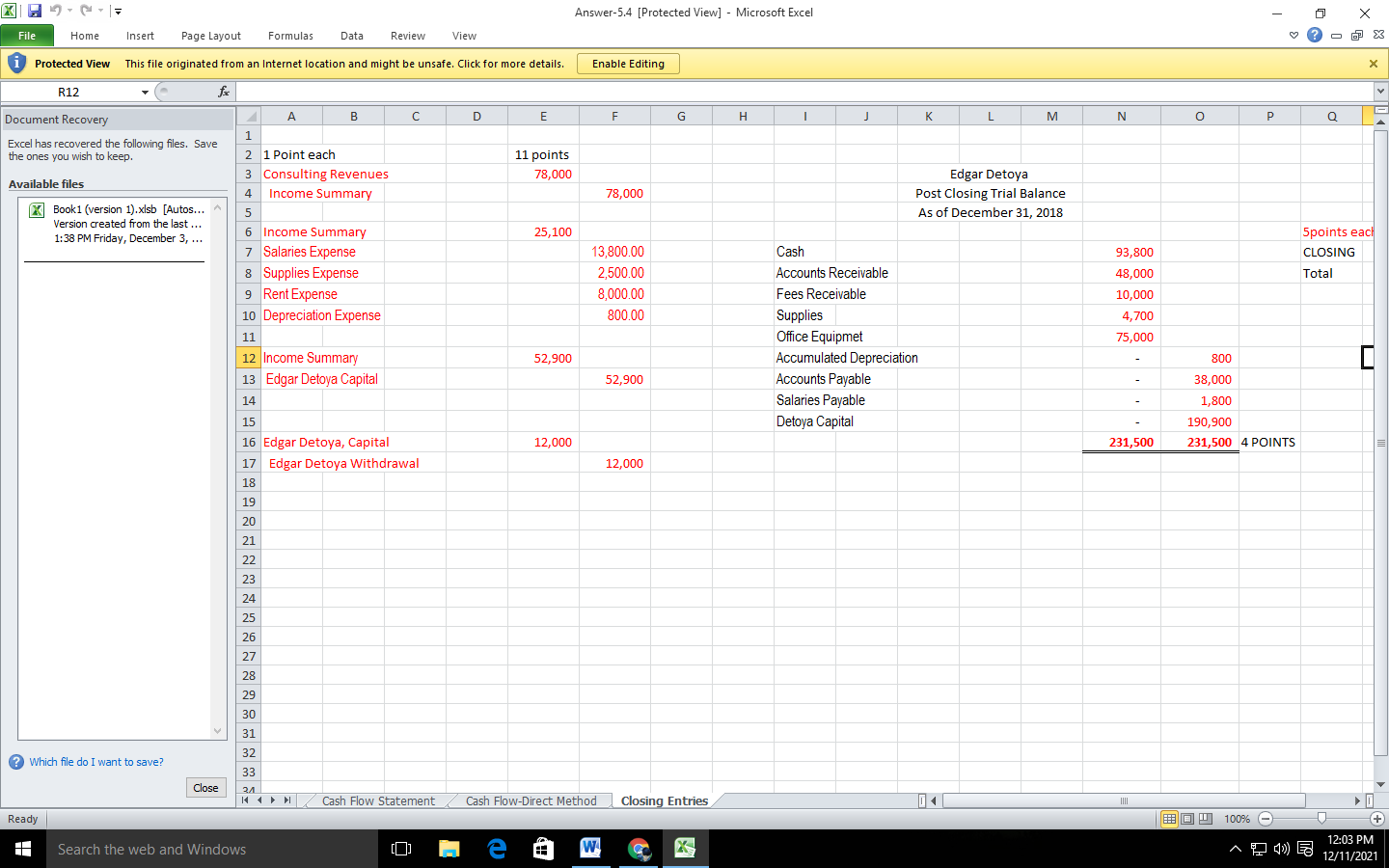The image size is (1389, 868).
Task: Click the previous sheet tab arrow
Action: click(259, 800)
